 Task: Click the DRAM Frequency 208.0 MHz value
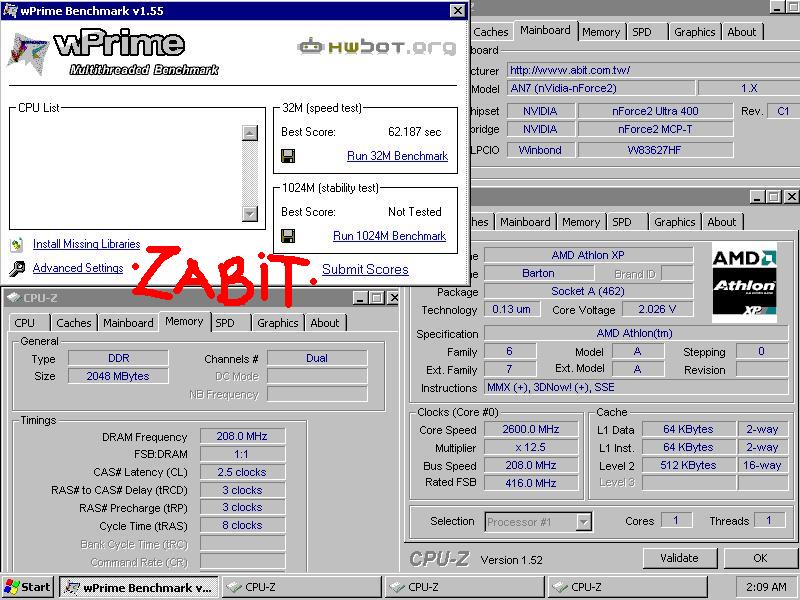242,436
